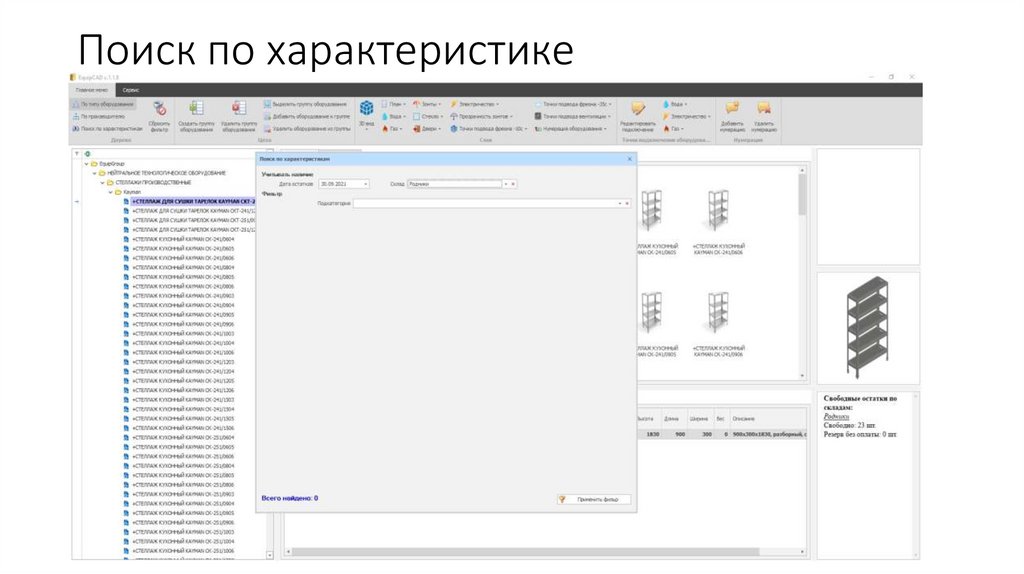Click Редактировать подключение icon
The image size is (1024, 574).
coord(637,108)
